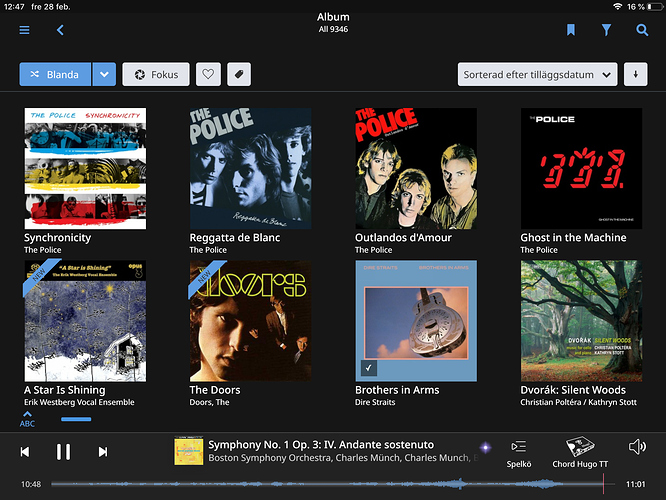666x500 pixels.
Task: Open the Spelkö play queue
Action: coord(519,454)
